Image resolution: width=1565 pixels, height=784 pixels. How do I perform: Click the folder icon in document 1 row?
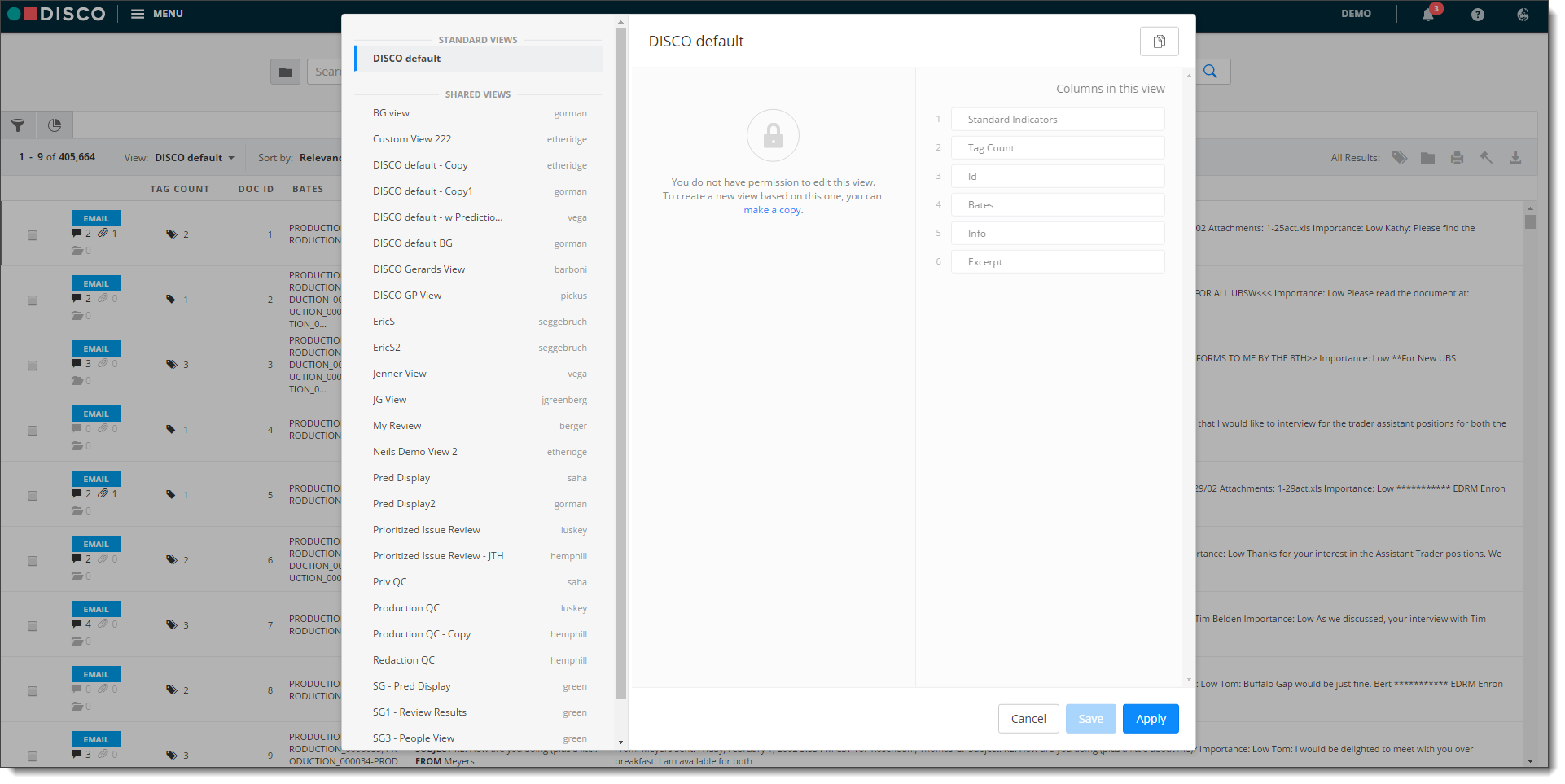(77, 251)
